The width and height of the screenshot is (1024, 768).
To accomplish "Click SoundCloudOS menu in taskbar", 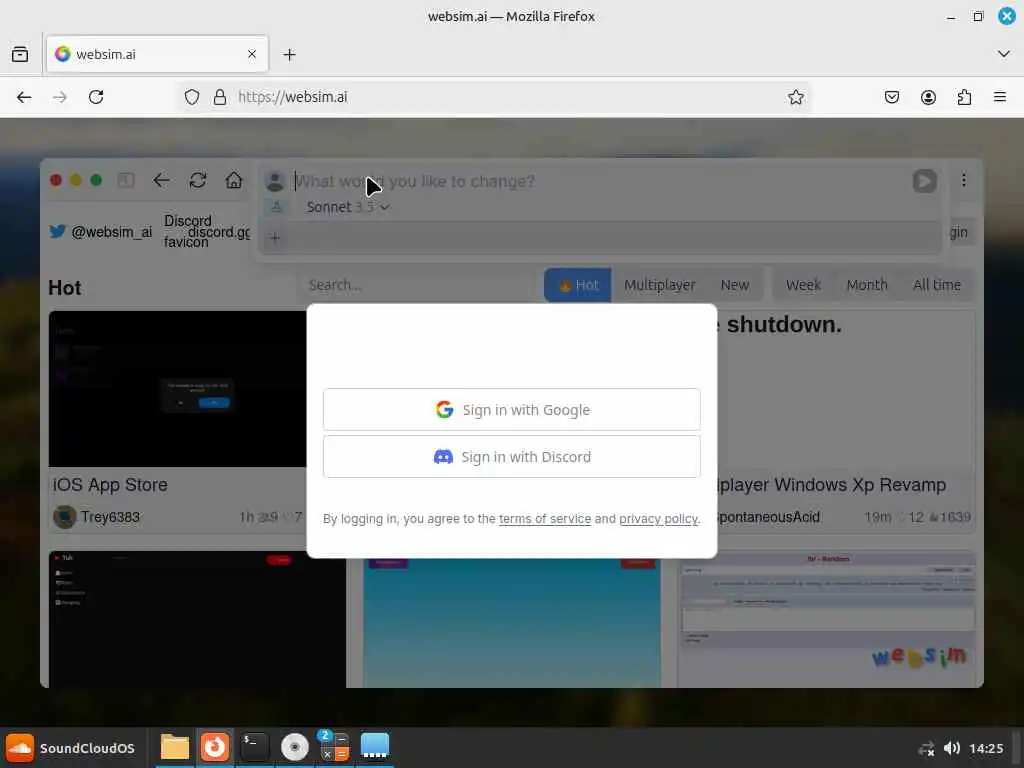I will [71, 748].
